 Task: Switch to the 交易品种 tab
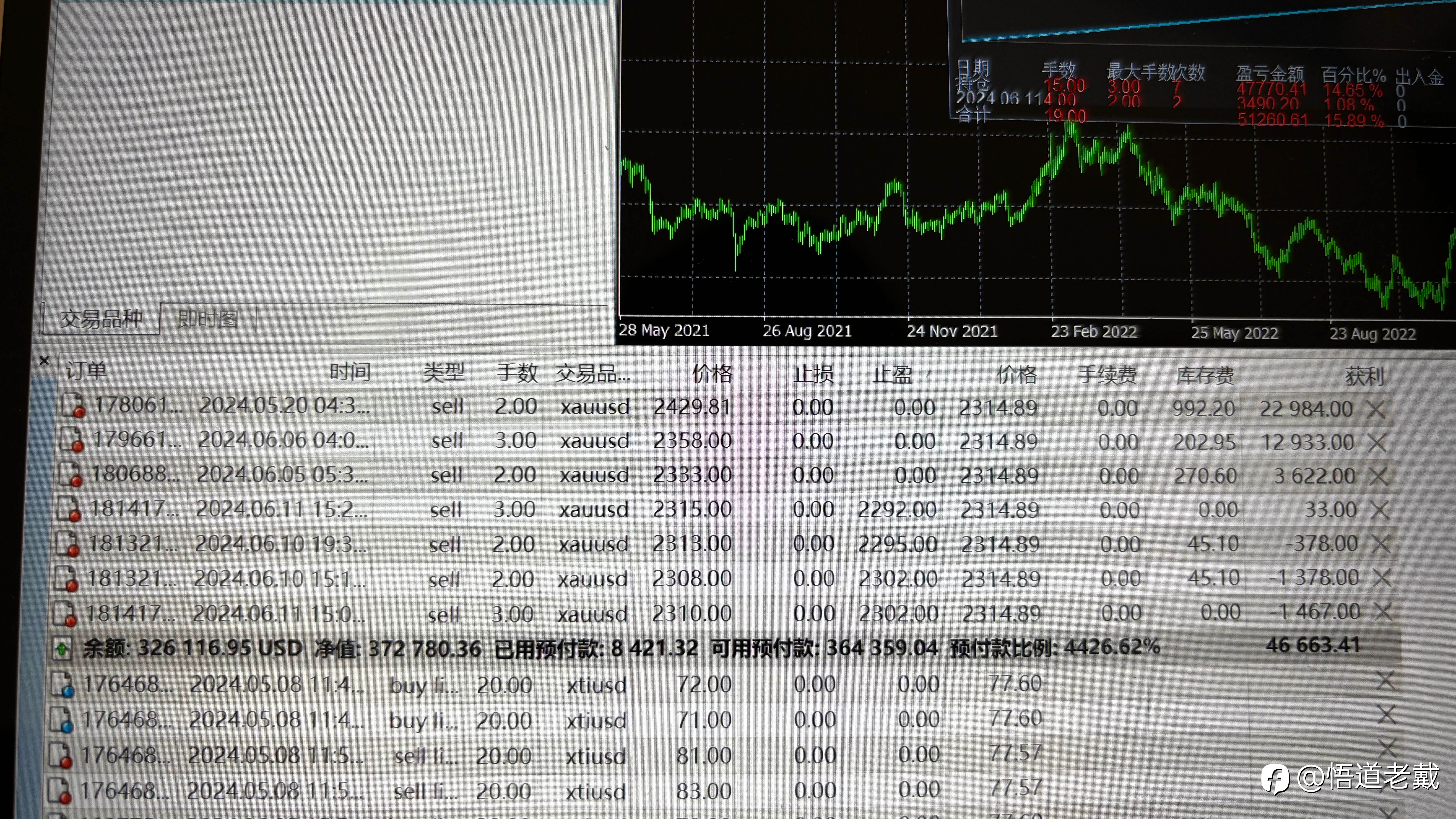click(101, 319)
